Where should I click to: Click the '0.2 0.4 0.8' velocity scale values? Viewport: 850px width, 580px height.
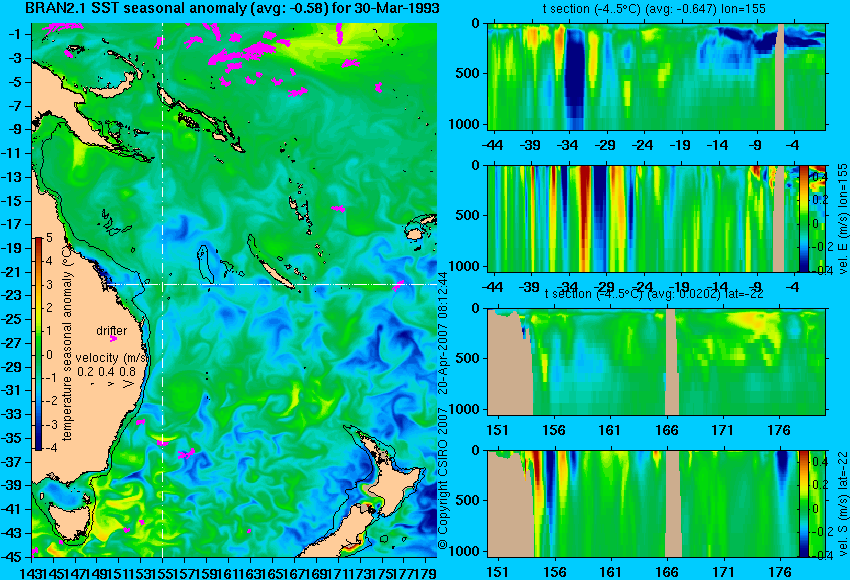(106, 372)
